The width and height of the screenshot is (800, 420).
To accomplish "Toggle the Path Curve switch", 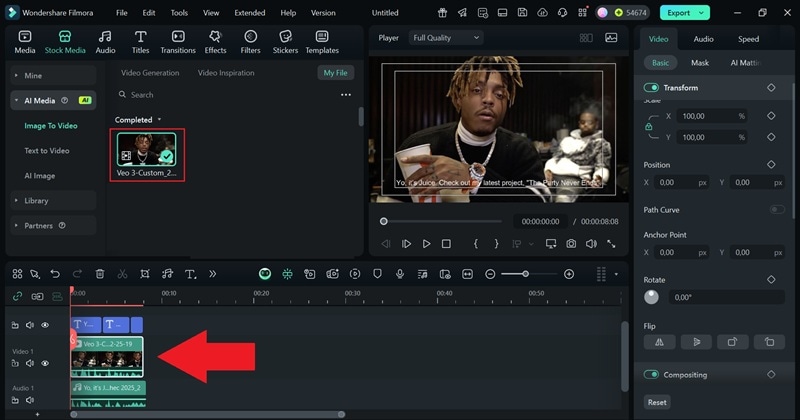I will 777,210.
